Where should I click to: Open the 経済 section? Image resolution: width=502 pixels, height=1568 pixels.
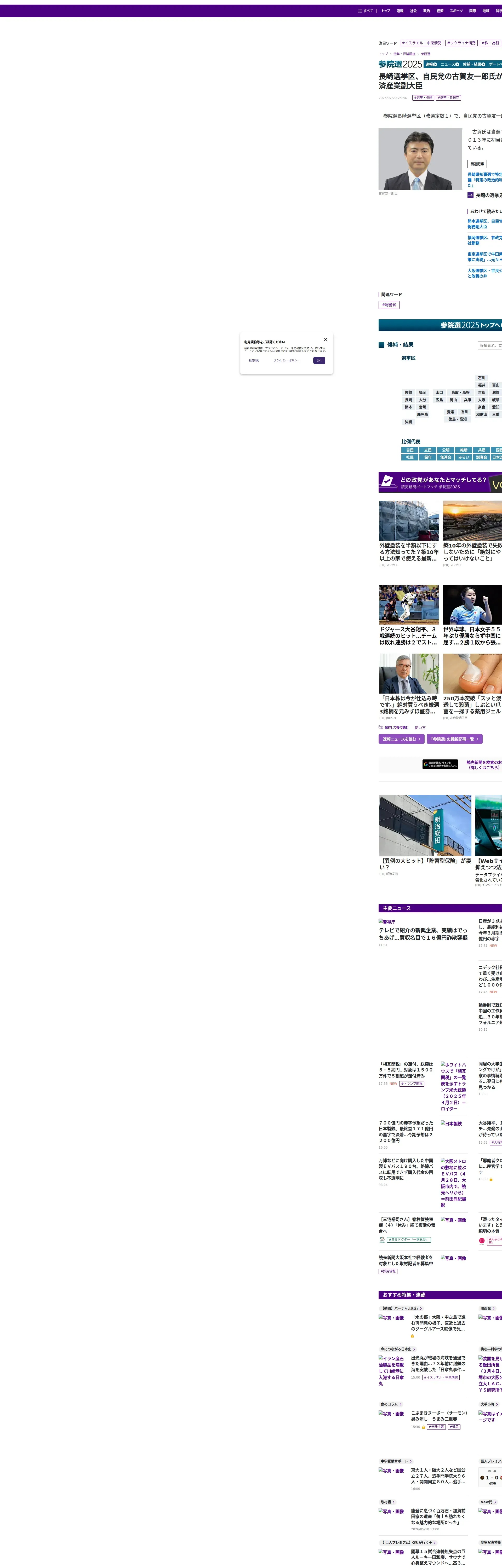440,11
